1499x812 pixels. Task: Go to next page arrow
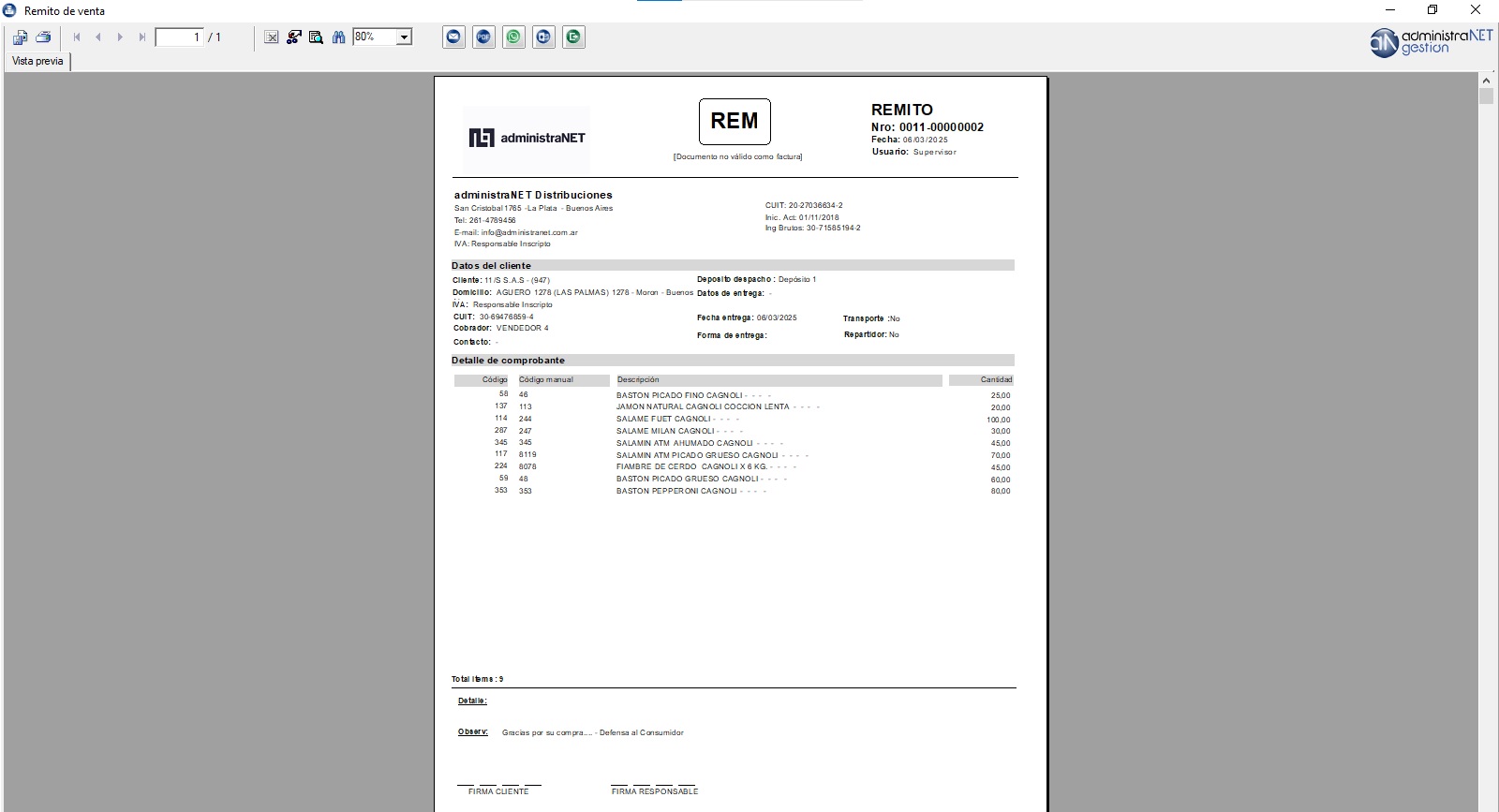tap(120, 37)
